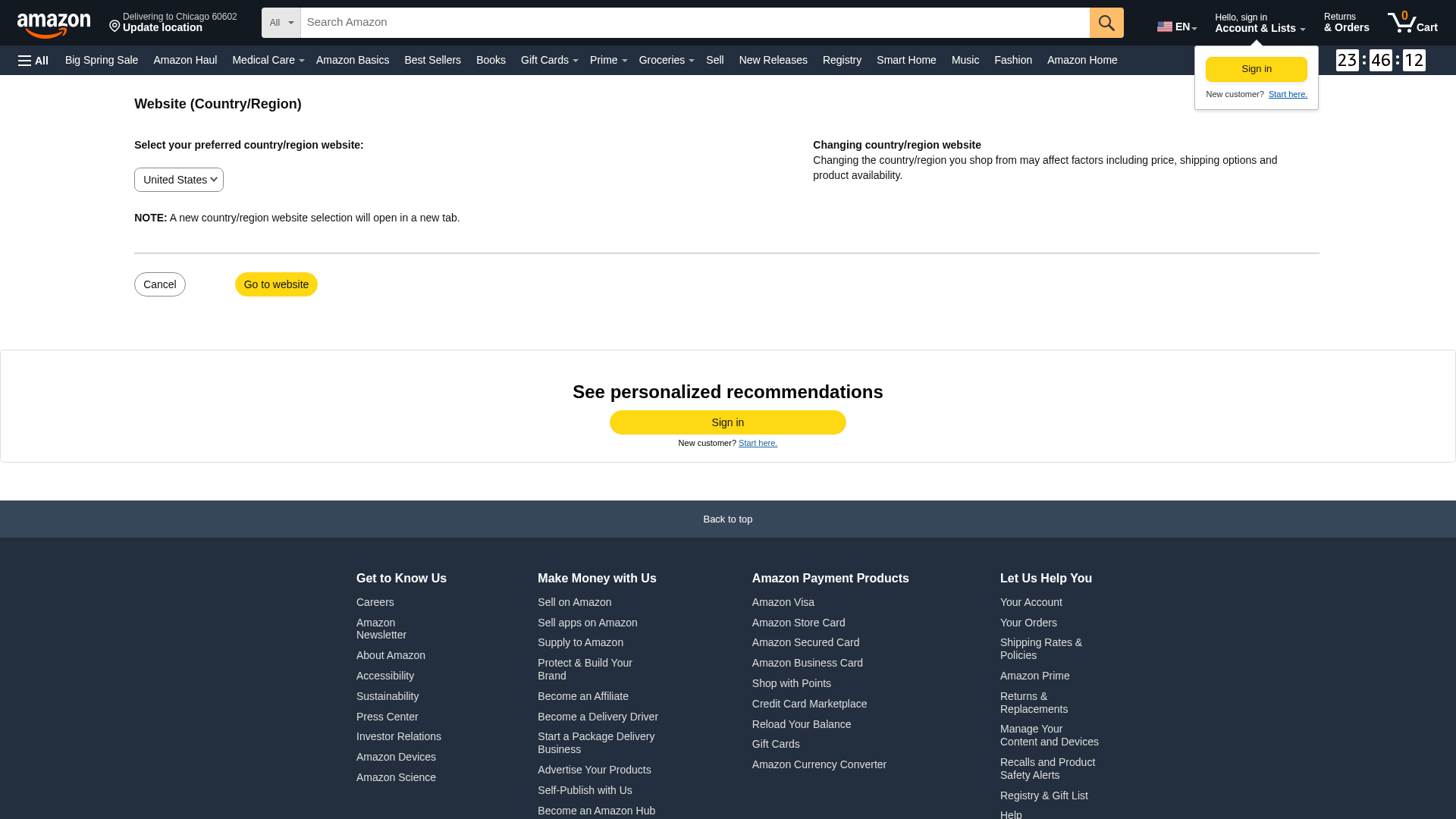Screen dimensions: 1456x819
Task: Open Investor Relations footer link
Action: (399, 736)
